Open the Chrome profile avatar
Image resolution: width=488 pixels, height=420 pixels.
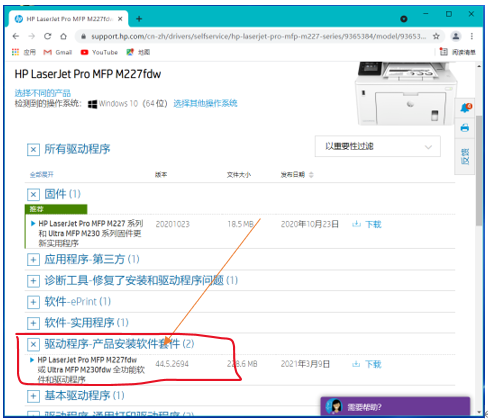[x=456, y=36]
